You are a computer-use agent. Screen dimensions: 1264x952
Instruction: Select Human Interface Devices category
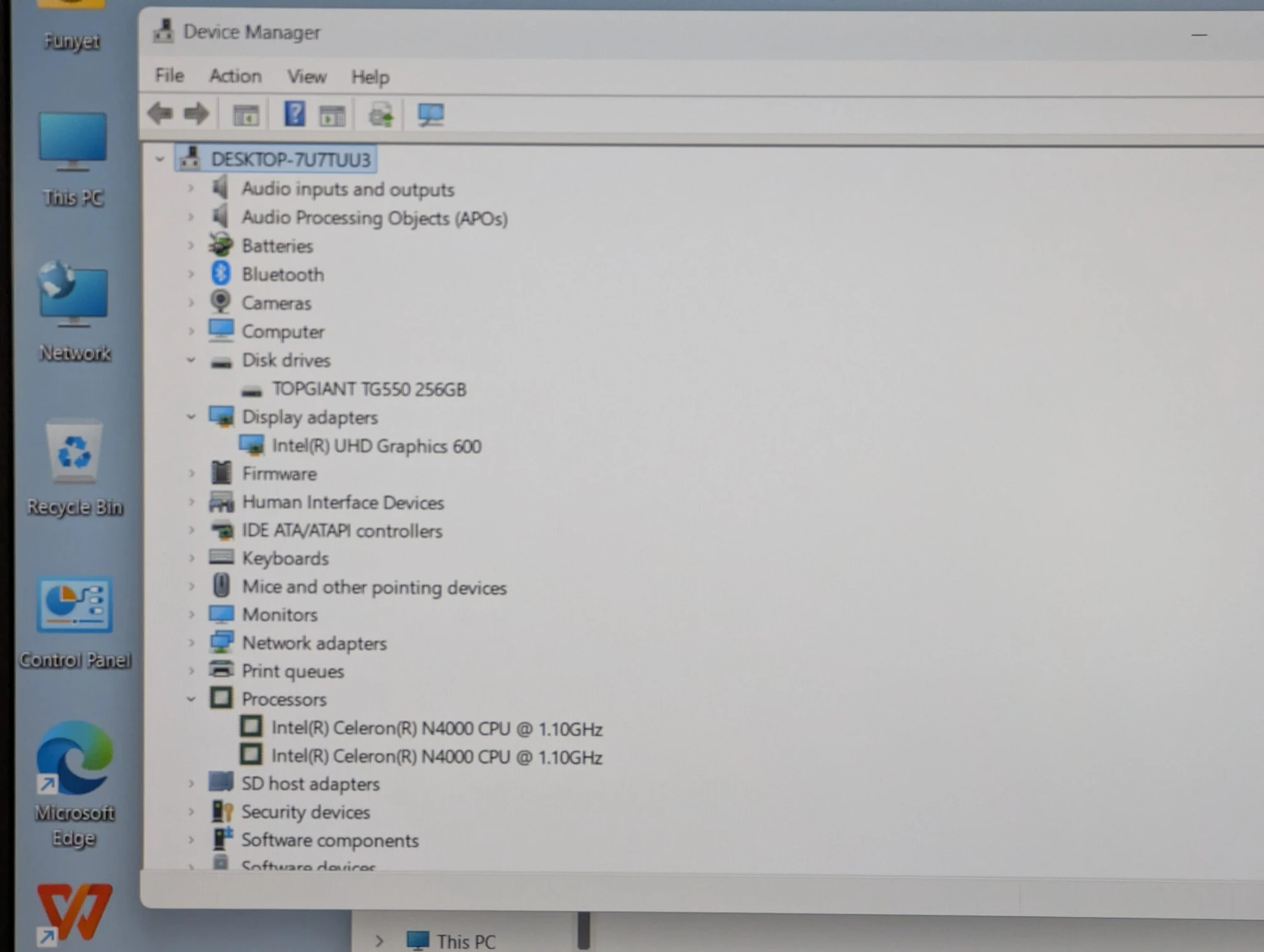point(343,503)
